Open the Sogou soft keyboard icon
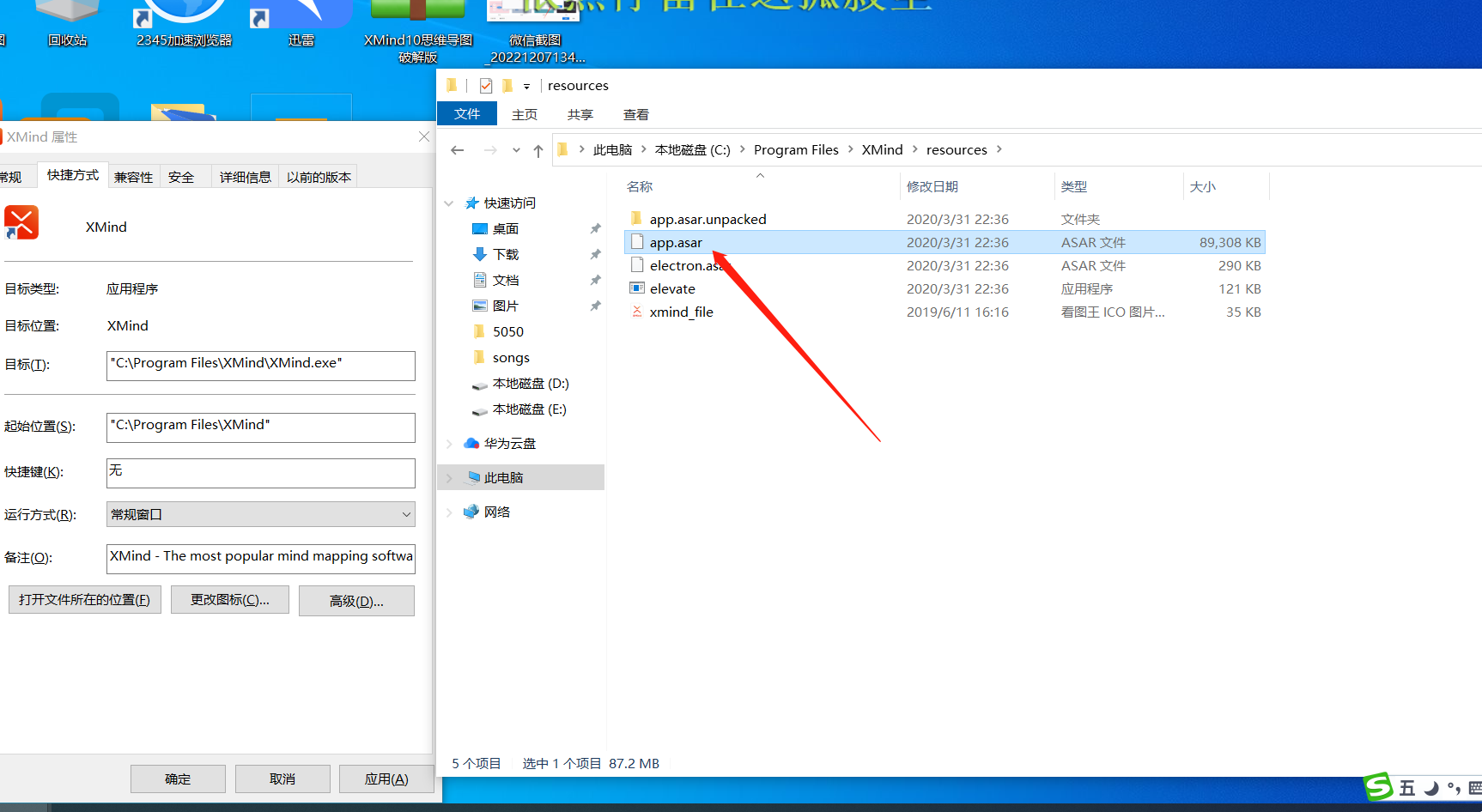1482x812 pixels. (x=1475, y=788)
